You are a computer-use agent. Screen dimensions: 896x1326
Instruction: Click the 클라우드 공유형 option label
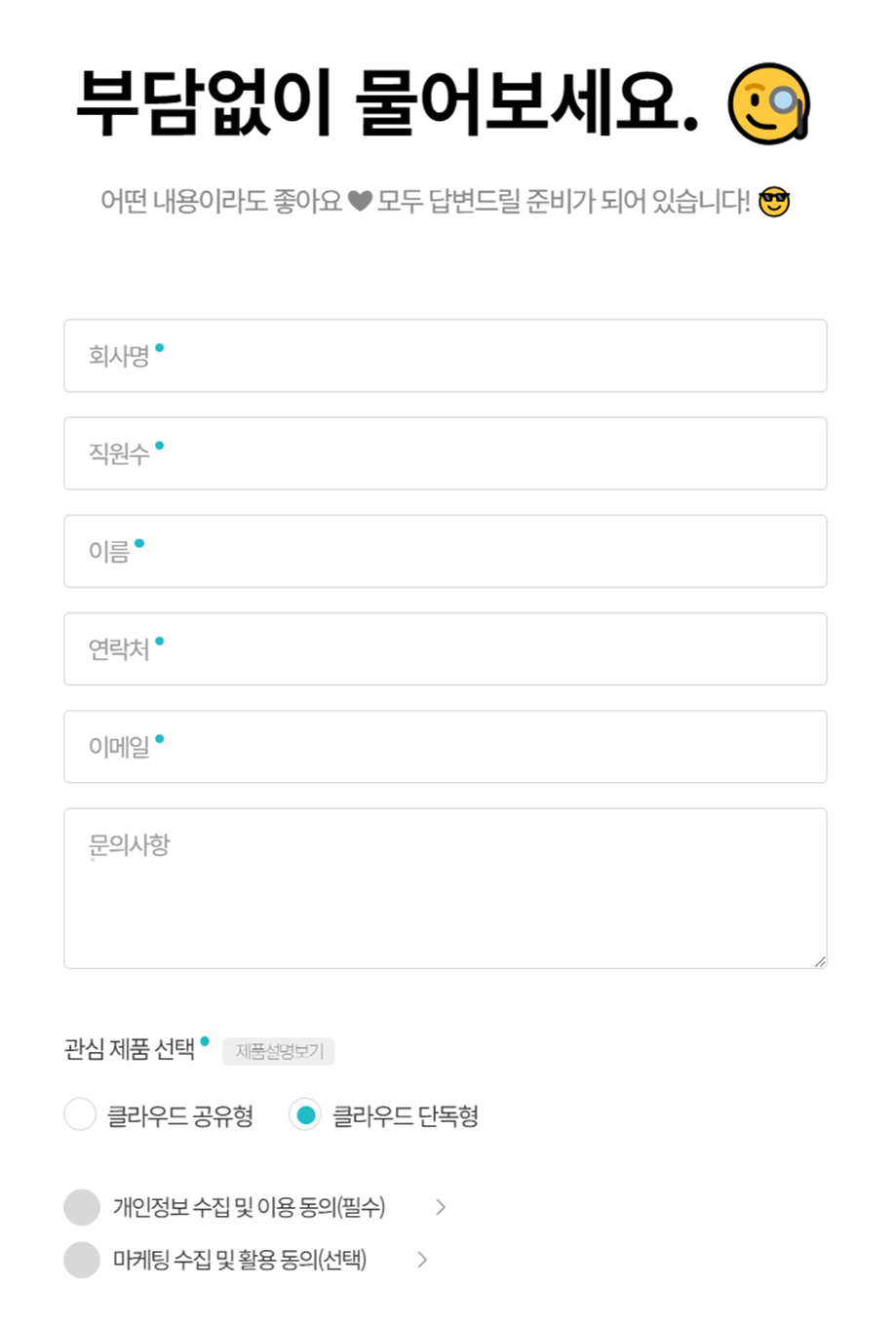[x=180, y=1115]
